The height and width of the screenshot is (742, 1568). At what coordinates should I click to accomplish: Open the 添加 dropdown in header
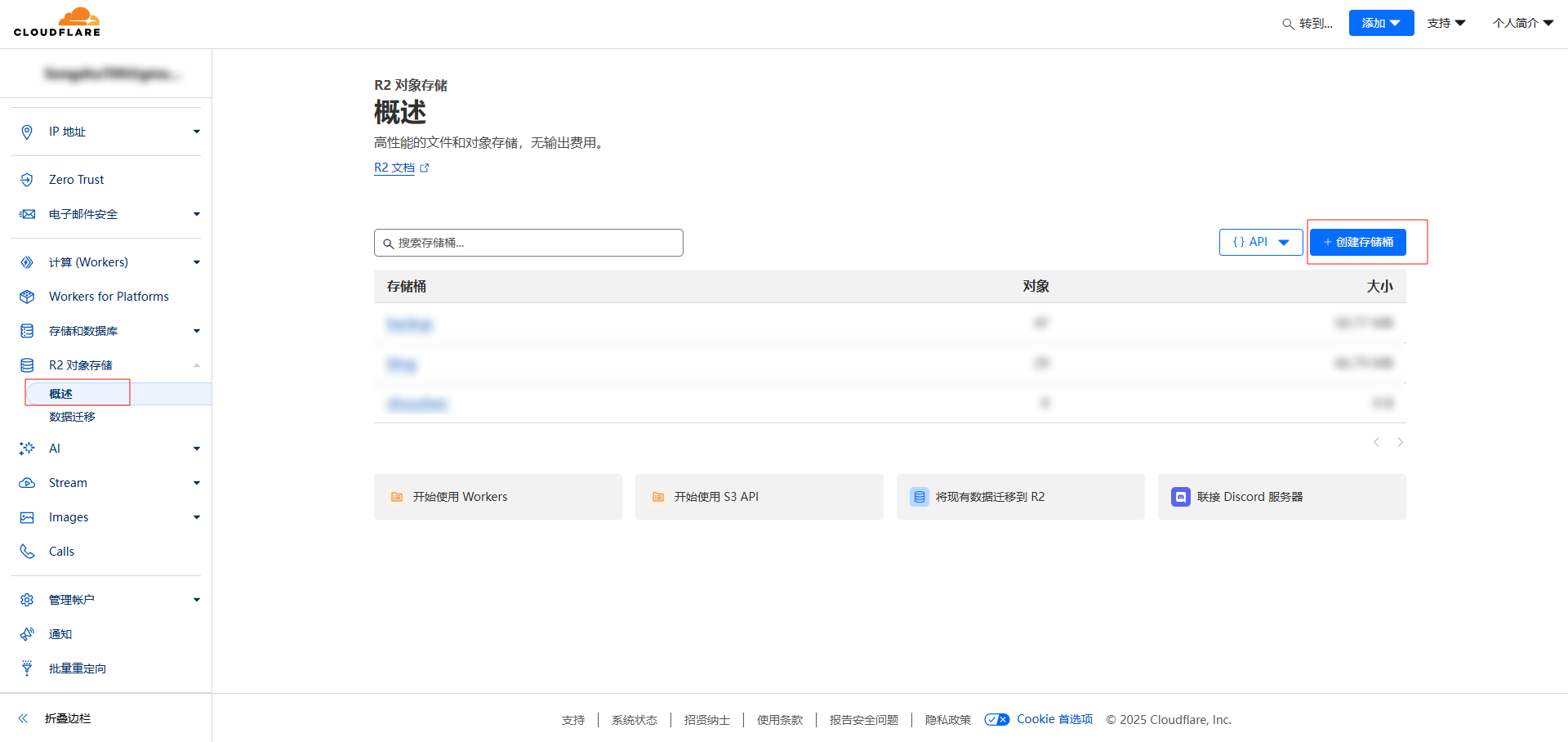(x=1381, y=23)
